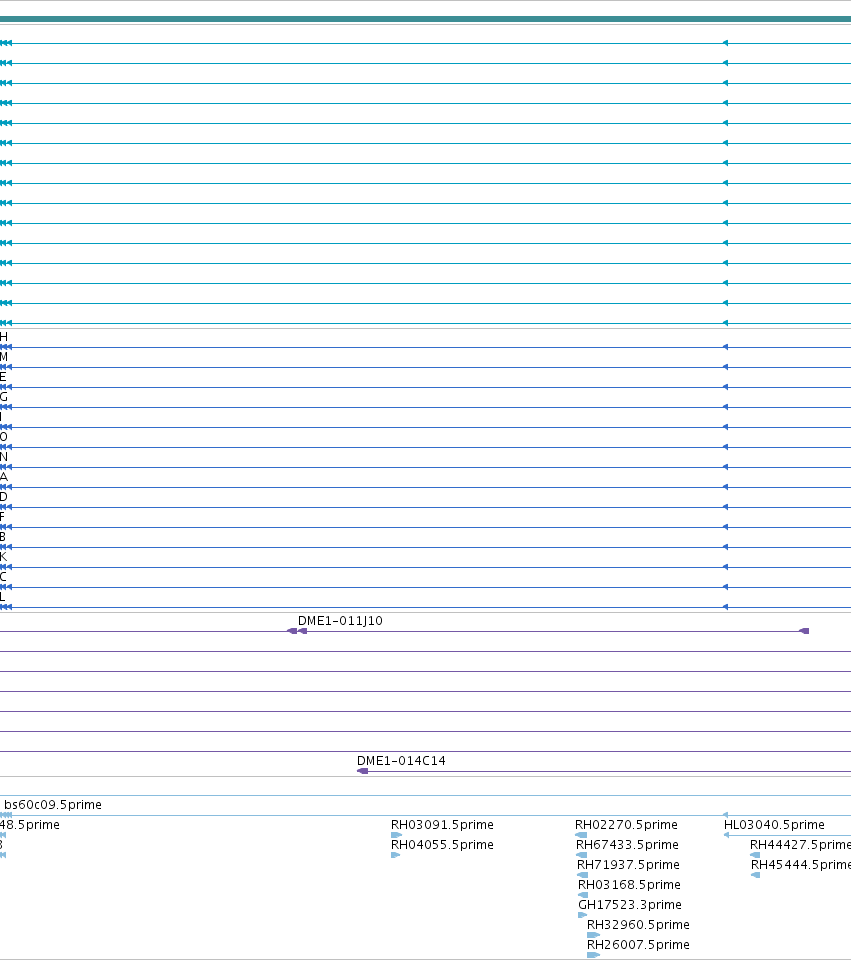This screenshot has height=960, width=851.
Task: Click the arrow glyph beneath bs60c09.5prime label
Action: pos(6,815)
